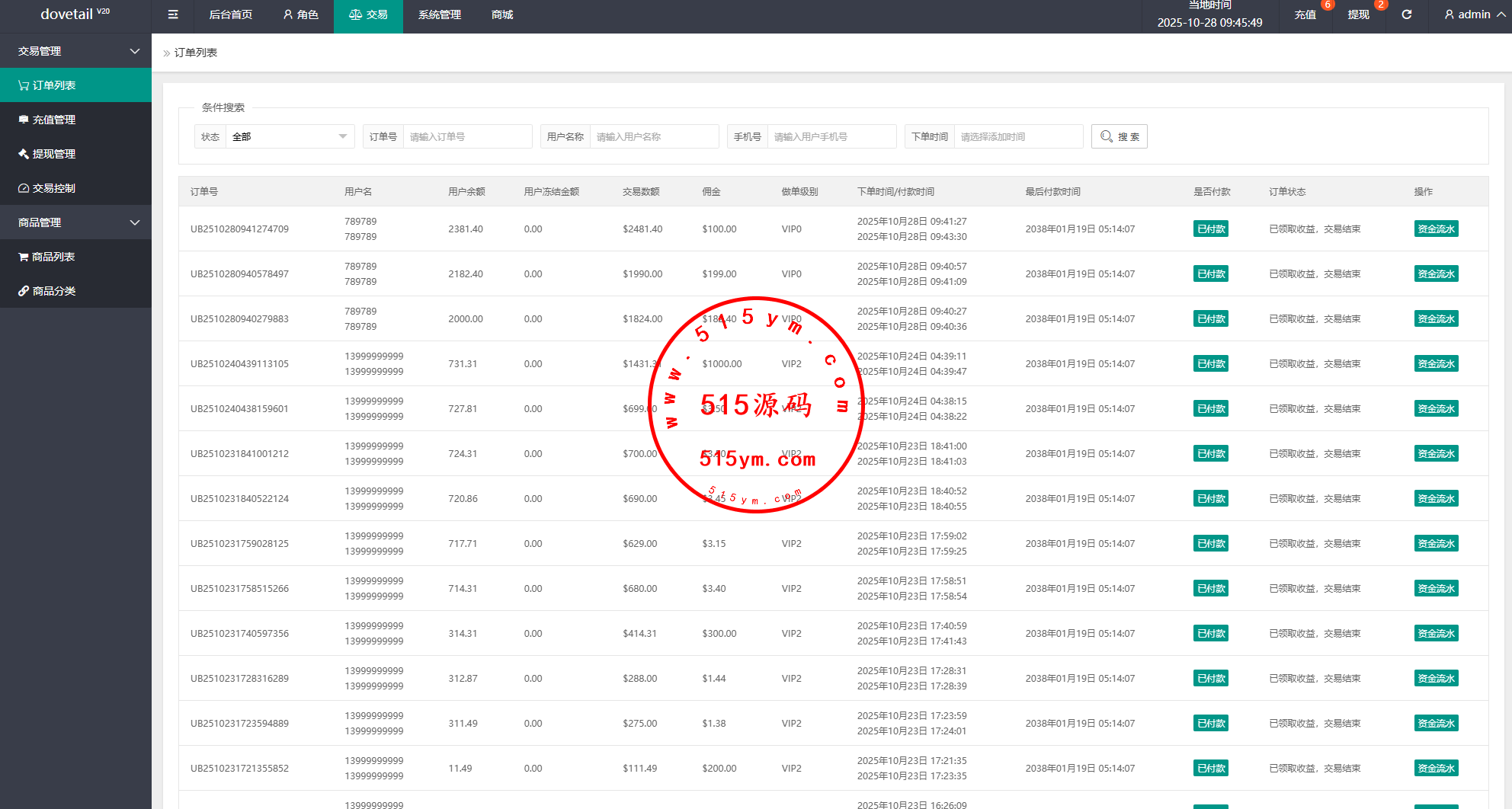
Task: Open the 下单时间 date picker field
Action: click(x=1017, y=136)
